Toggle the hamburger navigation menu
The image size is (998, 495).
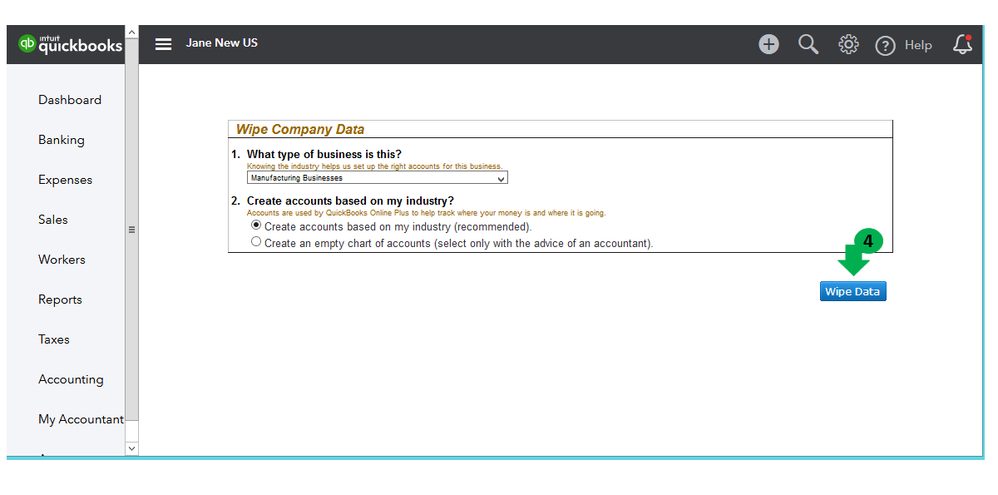pos(164,44)
